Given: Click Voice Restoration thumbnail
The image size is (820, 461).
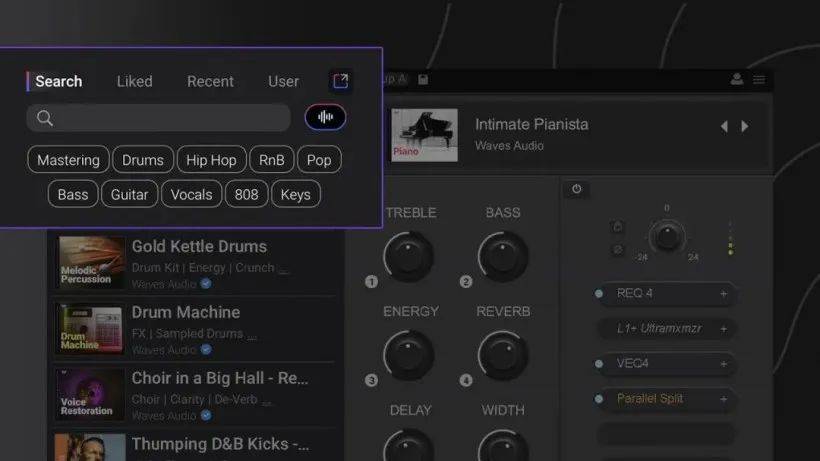Looking at the screenshot, I should point(92,394).
